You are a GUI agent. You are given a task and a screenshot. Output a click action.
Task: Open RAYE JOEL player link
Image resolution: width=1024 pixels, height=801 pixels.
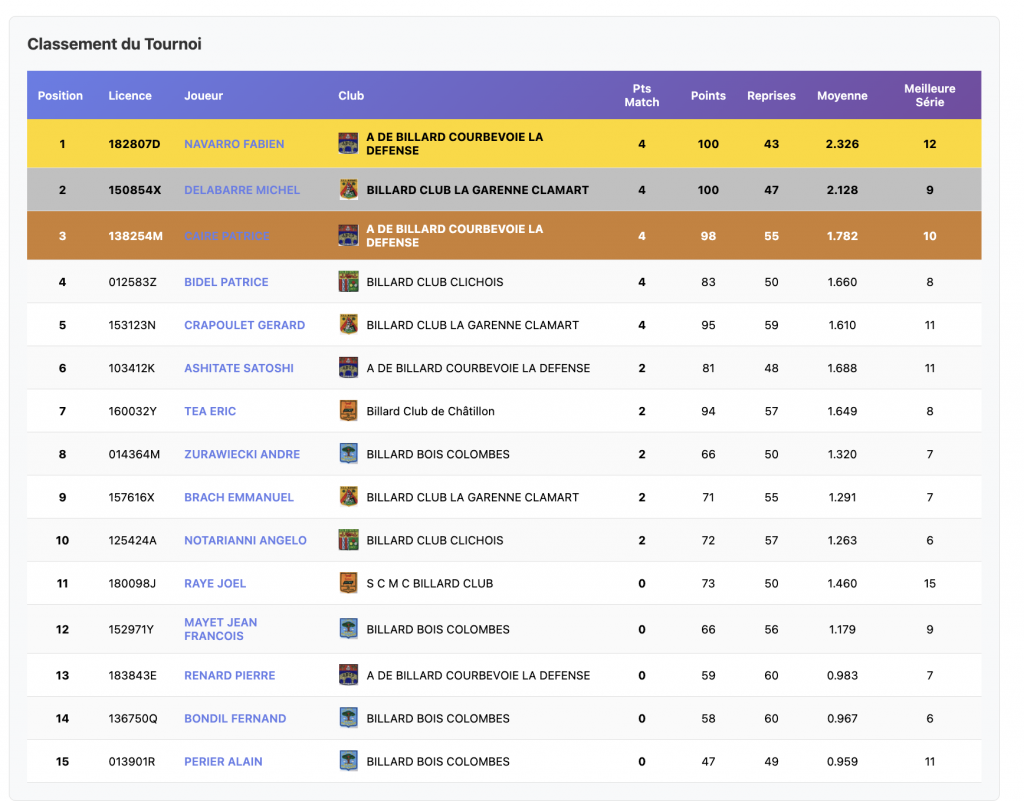click(x=215, y=583)
